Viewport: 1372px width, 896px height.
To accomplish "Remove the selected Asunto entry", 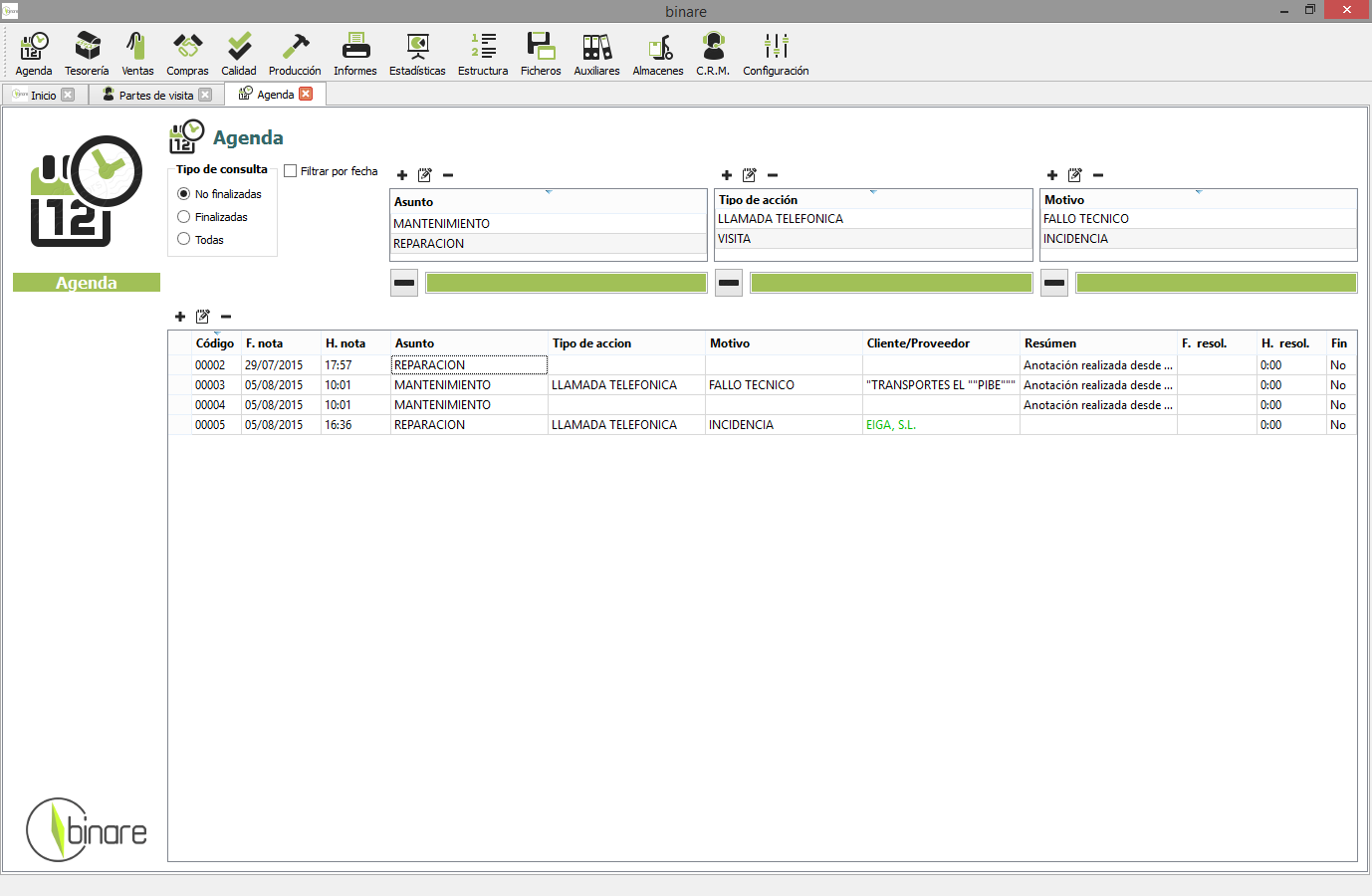I will [448, 175].
